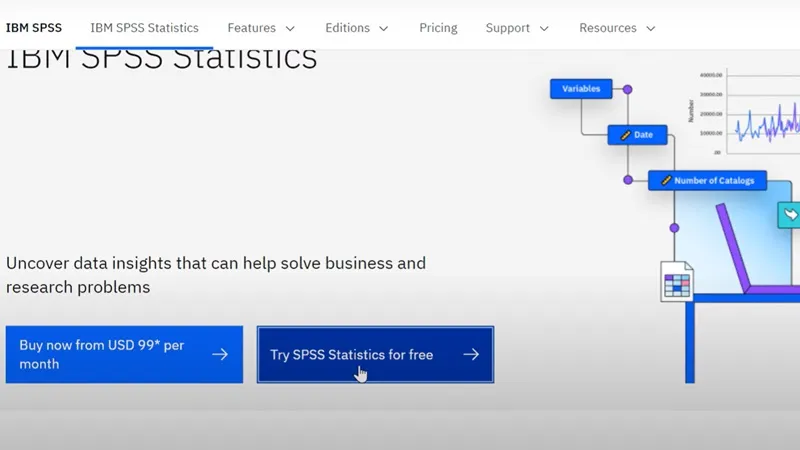
Task: Select the Variables node in the diagram
Action: [581, 89]
